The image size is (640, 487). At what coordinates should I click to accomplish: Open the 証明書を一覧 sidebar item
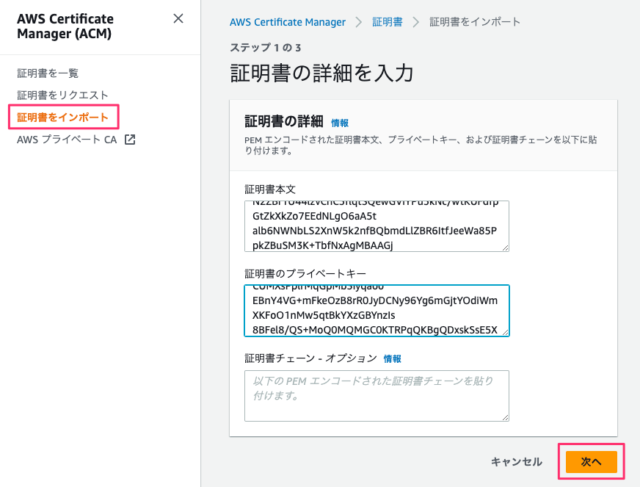[x=47, y=73]
